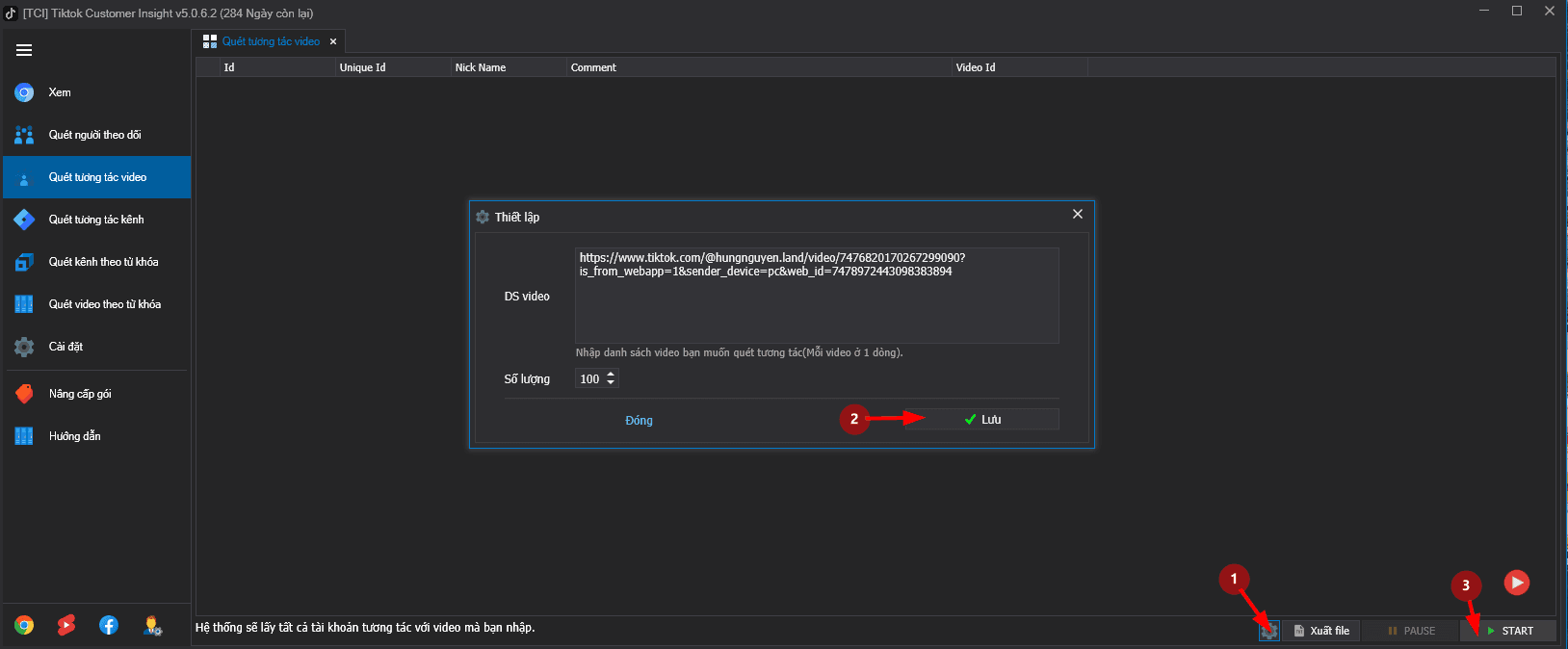Close the Quét tương tác video tab
Viewport: 1568px width, 649px height.
333,41
